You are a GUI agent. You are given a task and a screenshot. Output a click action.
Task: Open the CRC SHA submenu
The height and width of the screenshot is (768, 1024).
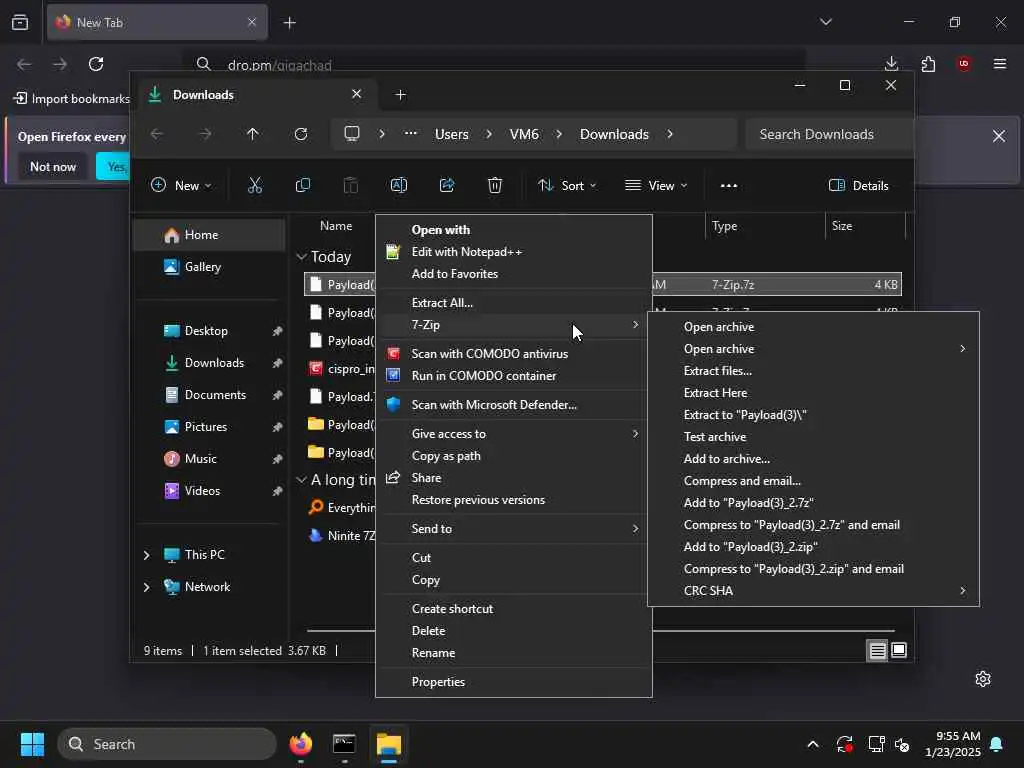813,591
